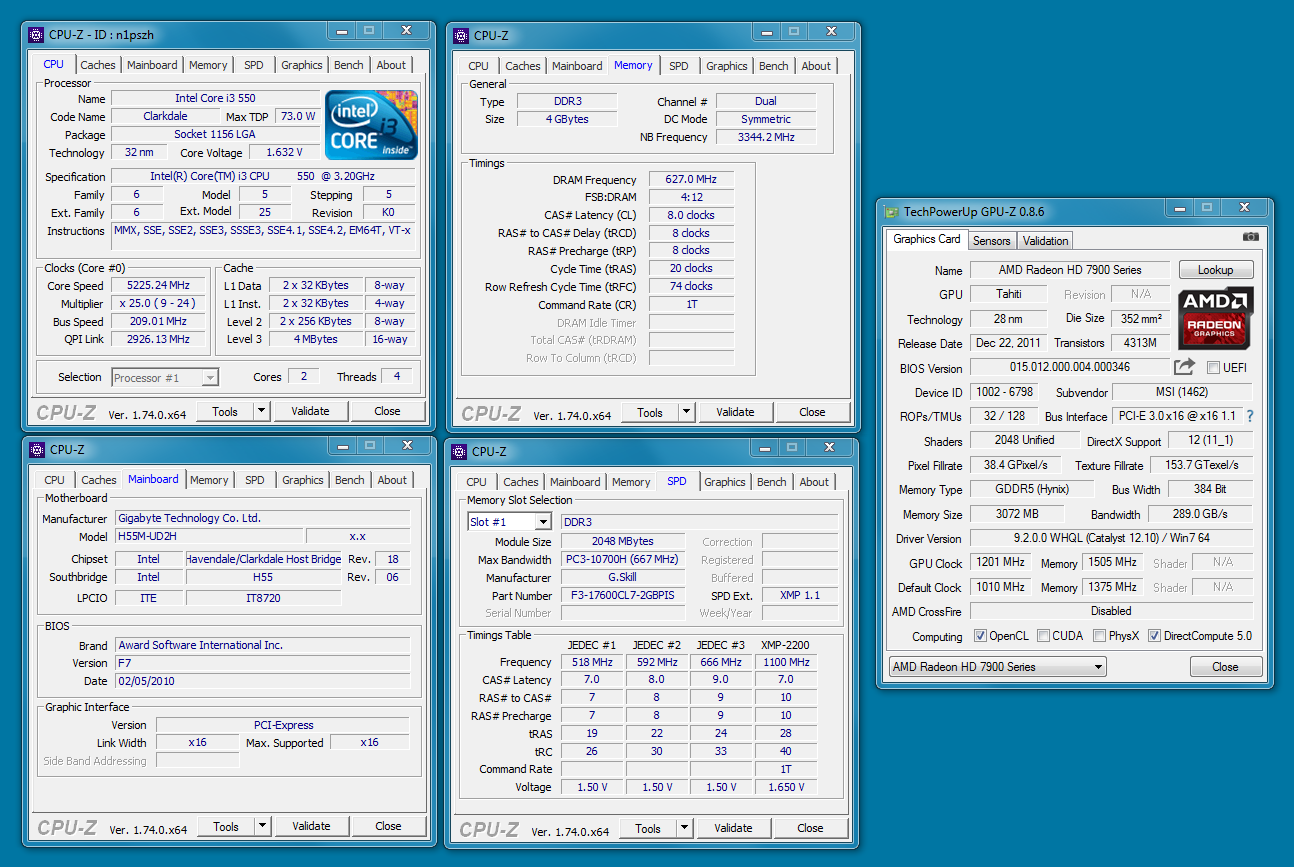Click the GPU-Z screenshot camera icon
The height and width of the screenshot is (867, 1294).
coord(1251,237)
